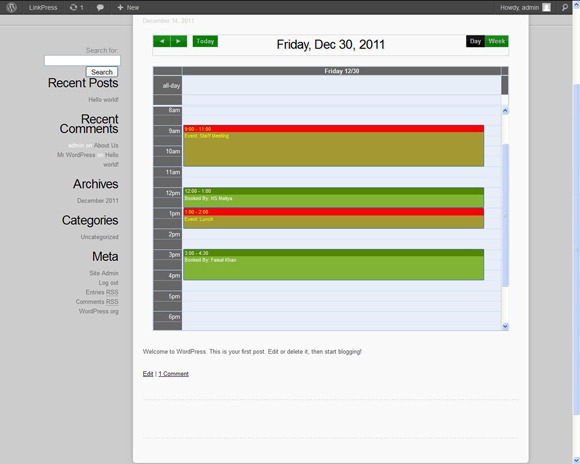Go to previous day arrow
Screen dimensions: 580x464
click(x=162, y=41)
